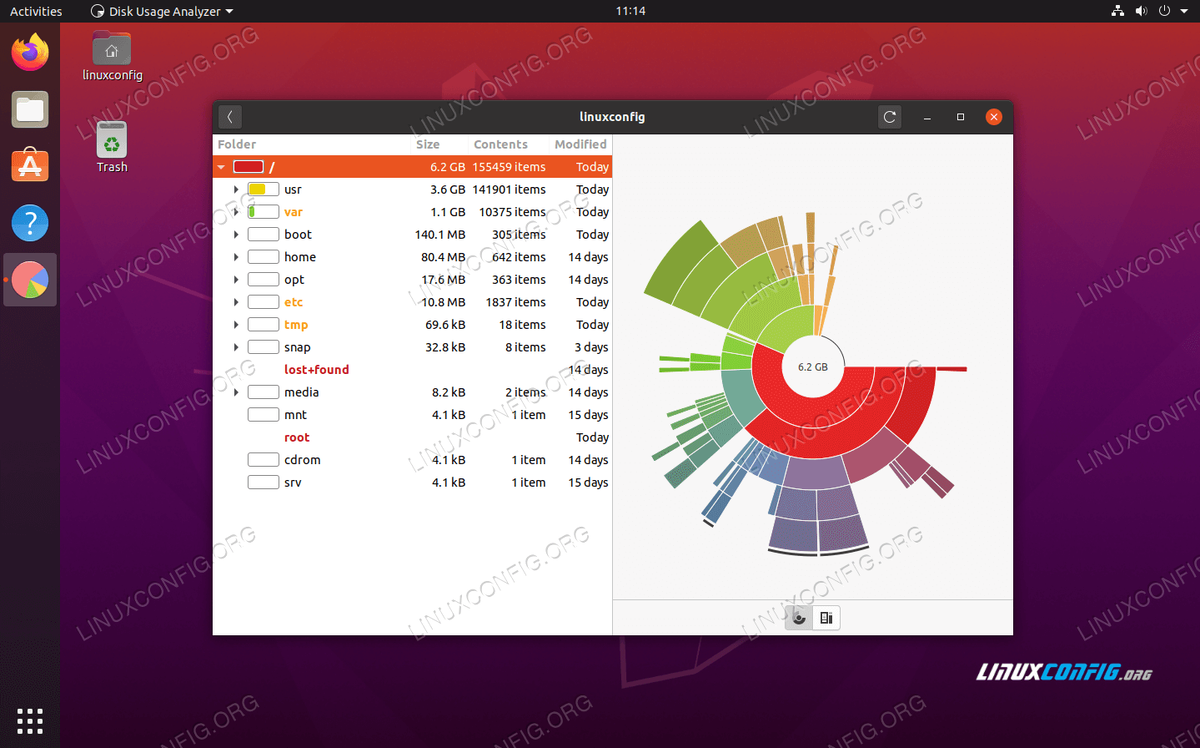Open the Activities overview
1200x748 pixels.
pos(36,11)
